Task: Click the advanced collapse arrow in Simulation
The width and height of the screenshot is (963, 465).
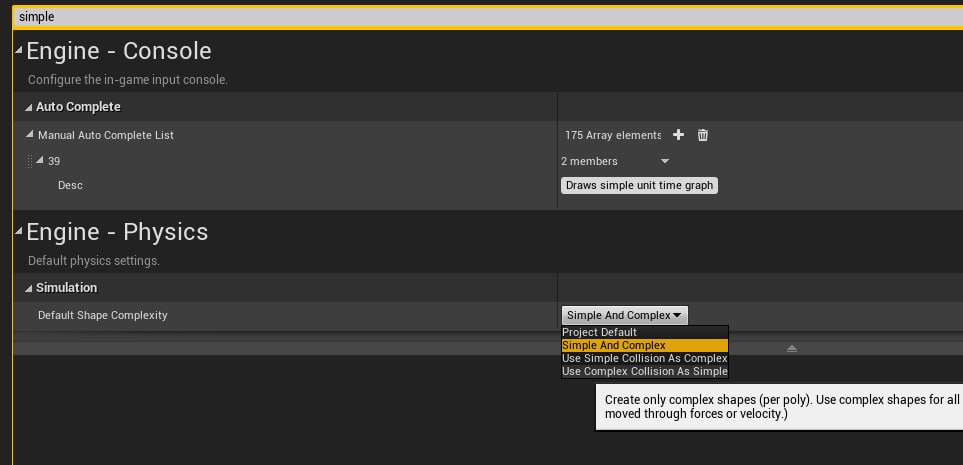Action: point(792,348)
